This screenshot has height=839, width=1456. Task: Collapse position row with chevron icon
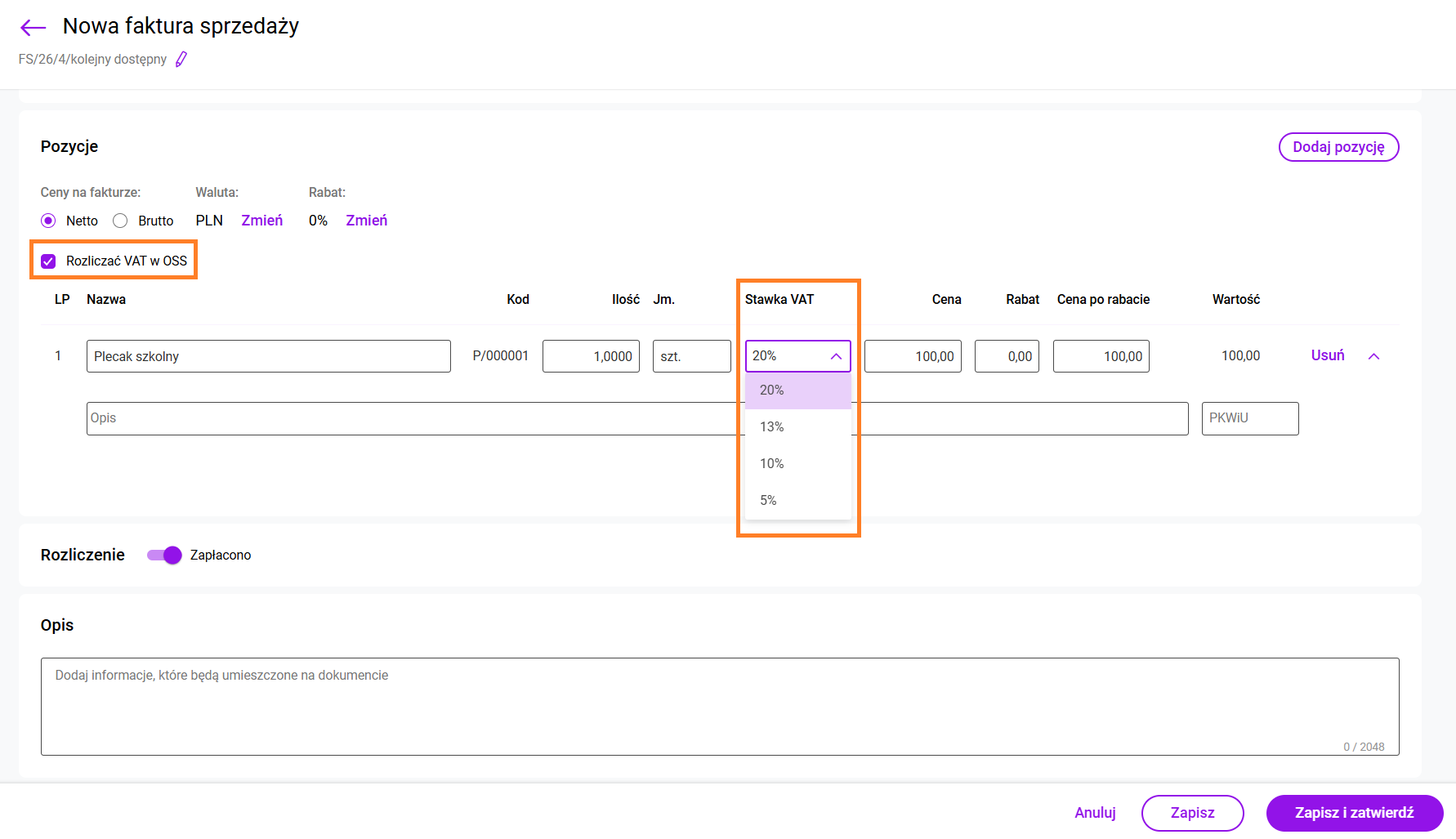click(1373, 356)
